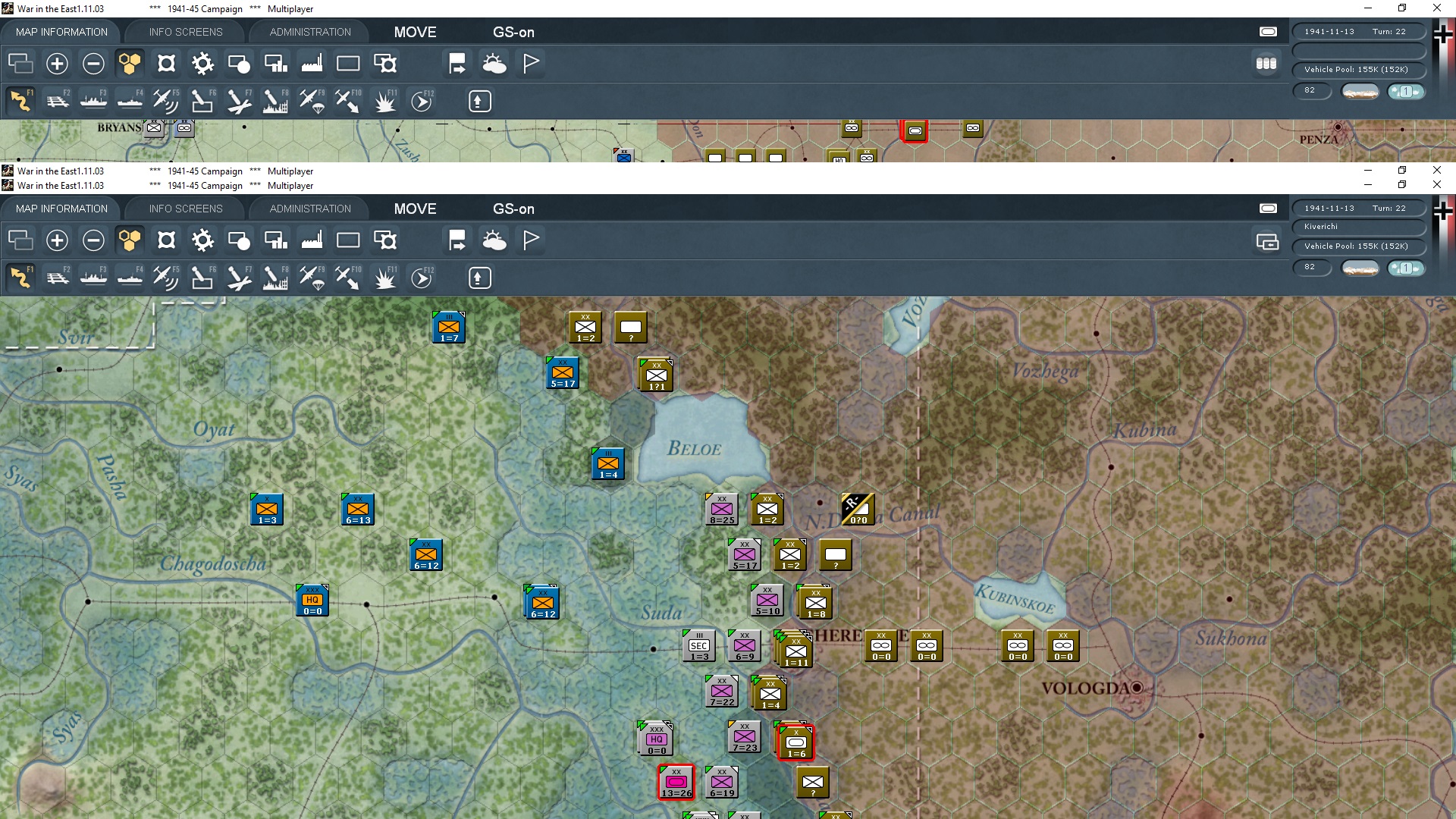The width and height of the screenshot is (1456, 819).
Task: Toggle the hex grid display
Action: click(130, 240)
